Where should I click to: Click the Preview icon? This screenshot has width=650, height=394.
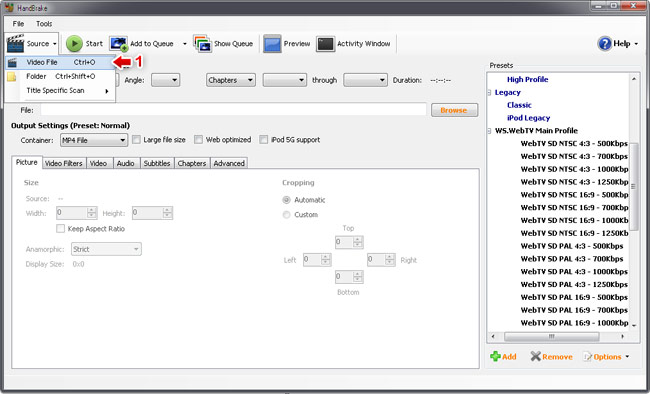point(272,44)
